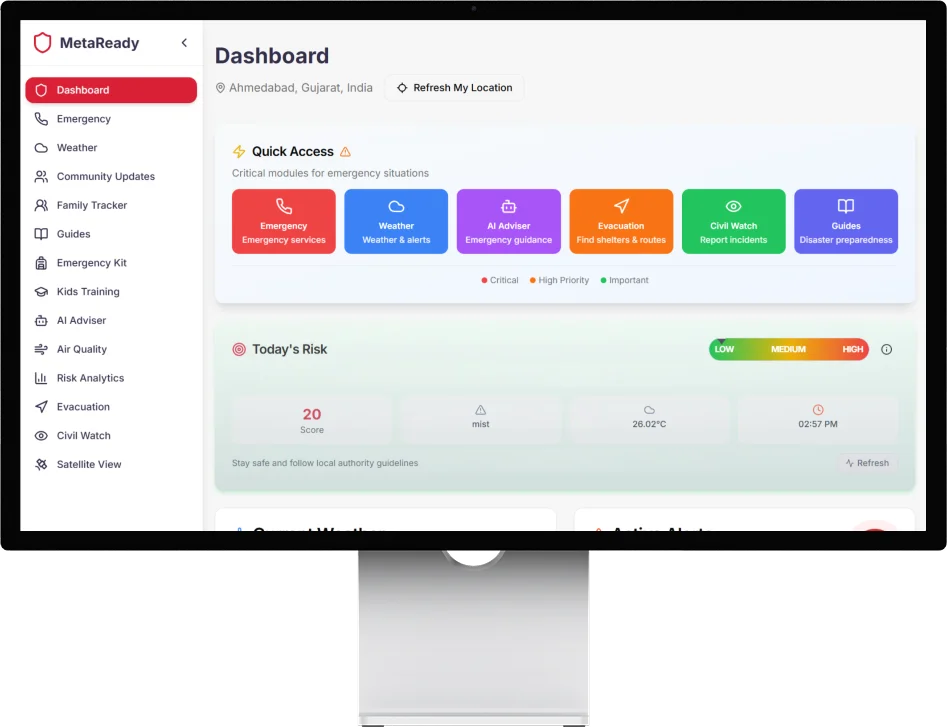
Task: Click the Quick Access lightning bolt icon
Action: tap(239, 152)
